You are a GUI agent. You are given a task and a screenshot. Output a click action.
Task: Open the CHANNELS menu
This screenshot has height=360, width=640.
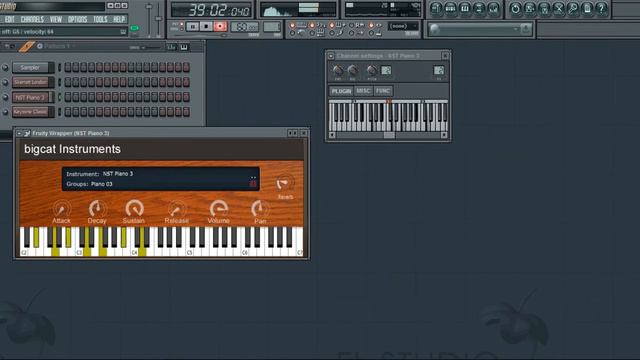pos(32,19)
